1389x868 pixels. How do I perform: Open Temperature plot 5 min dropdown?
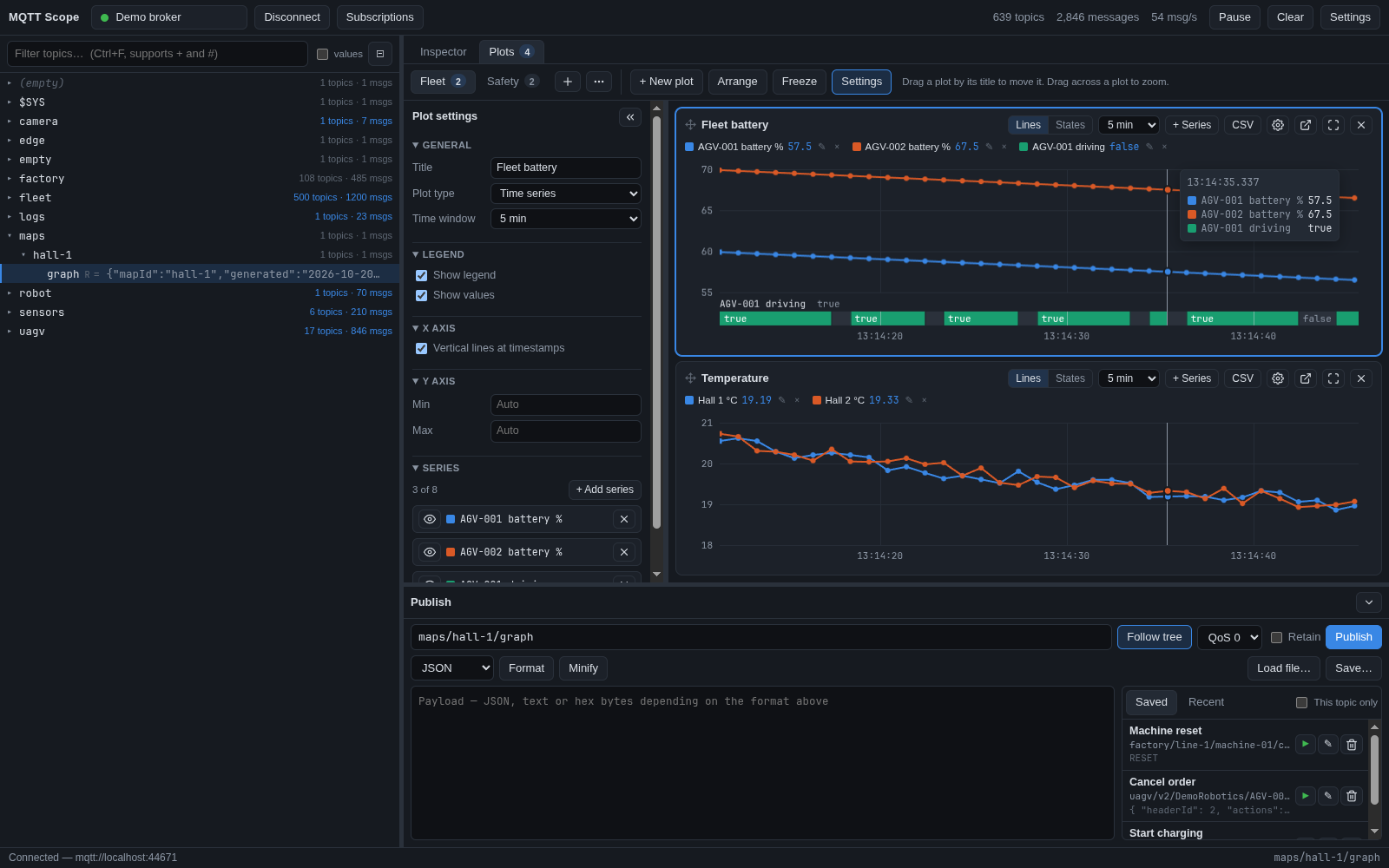pyautogui.click(x=1129, y=378)
